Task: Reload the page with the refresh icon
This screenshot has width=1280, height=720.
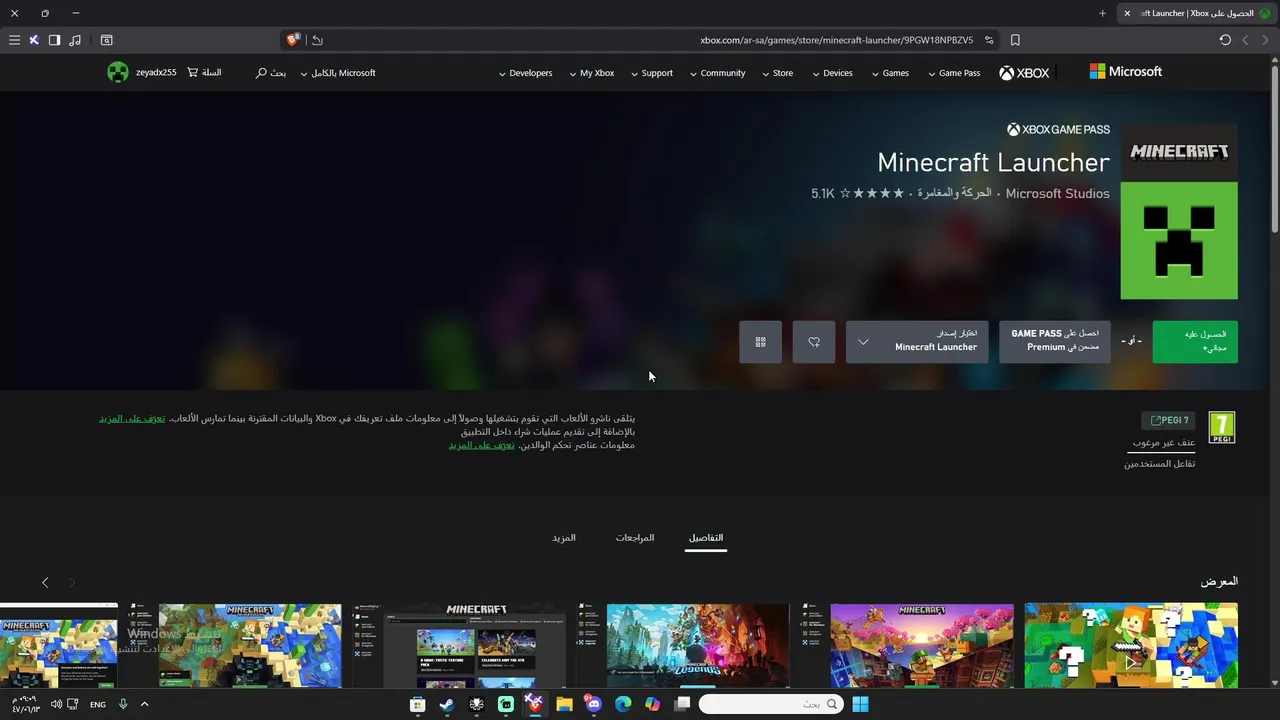Action: (1225, 40)
